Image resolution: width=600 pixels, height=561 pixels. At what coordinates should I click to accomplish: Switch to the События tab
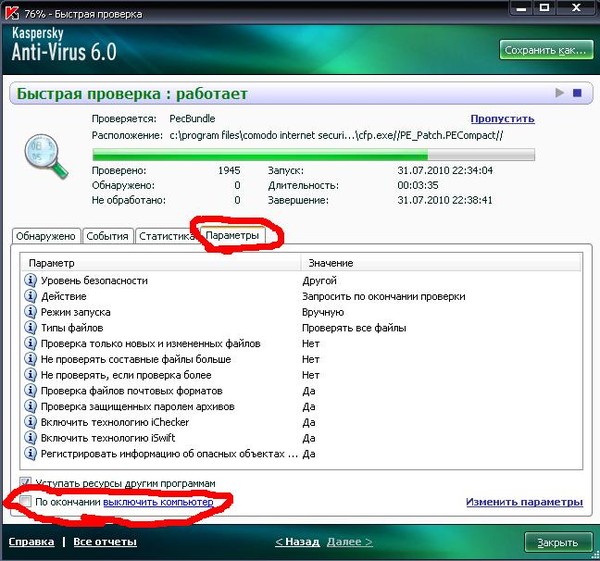click(x=108, y=236)
